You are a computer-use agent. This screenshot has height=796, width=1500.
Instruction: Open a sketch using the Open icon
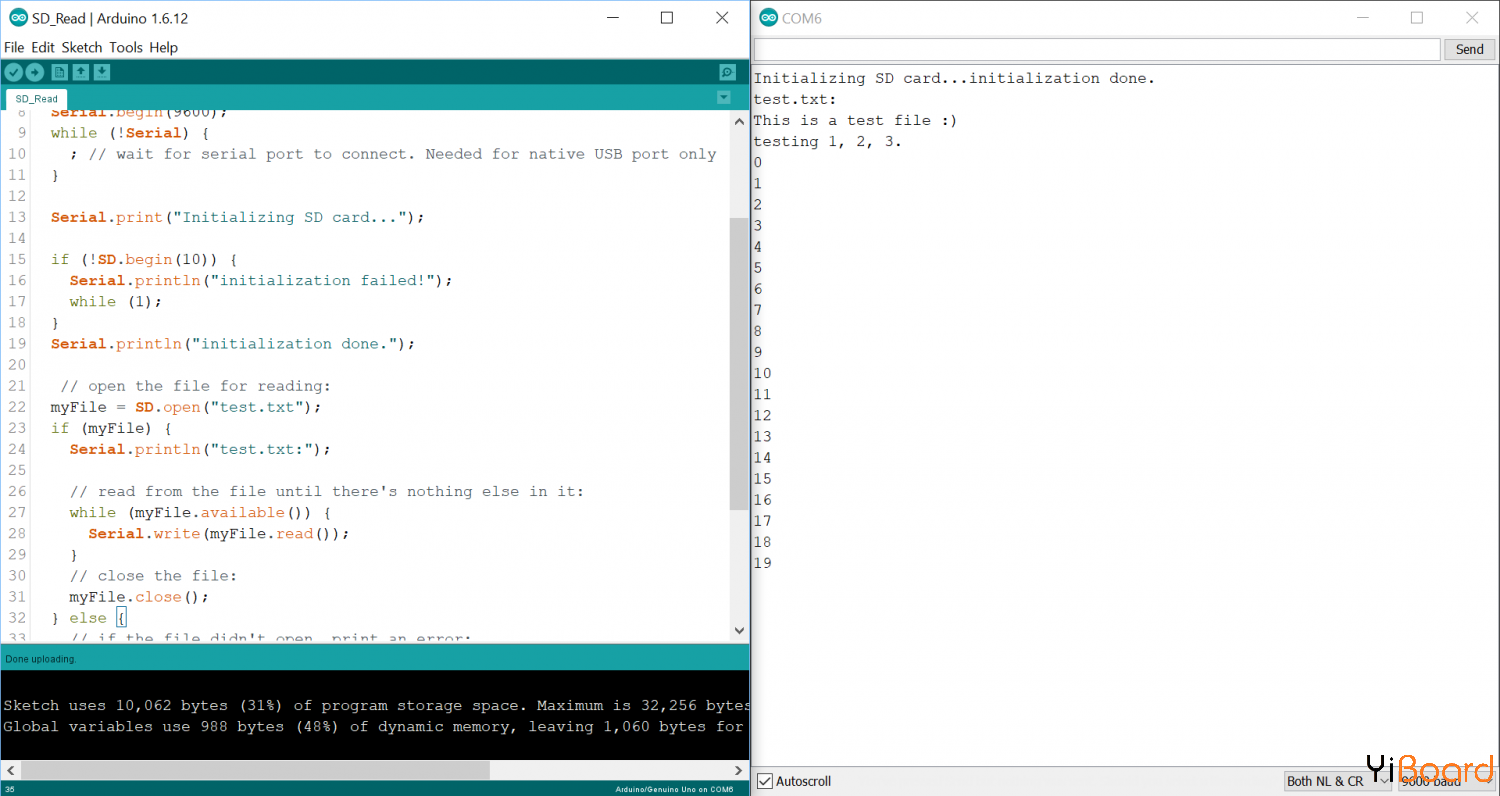coord(81,72)
